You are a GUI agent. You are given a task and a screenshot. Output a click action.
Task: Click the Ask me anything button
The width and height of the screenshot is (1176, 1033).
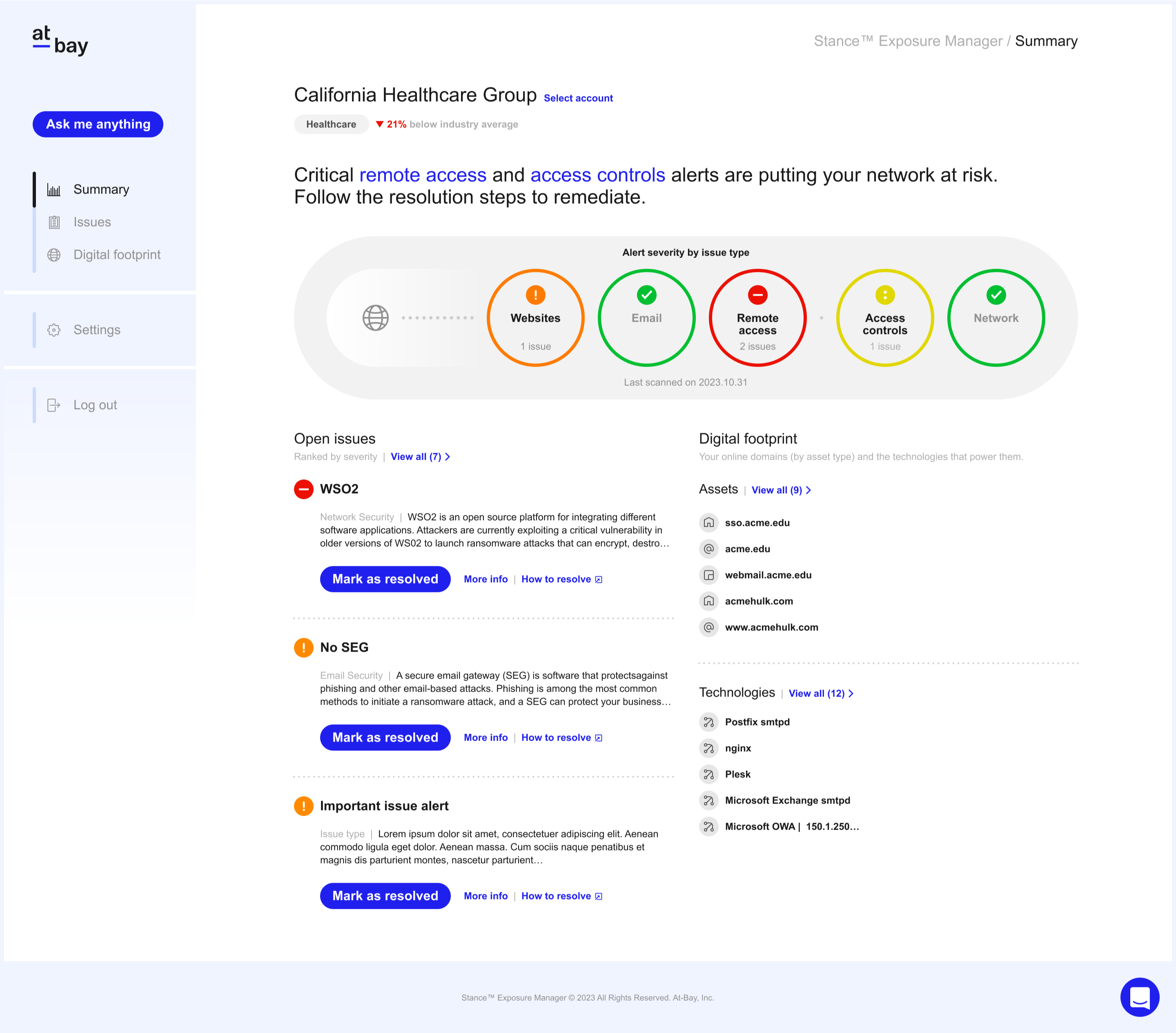[98, 124]
